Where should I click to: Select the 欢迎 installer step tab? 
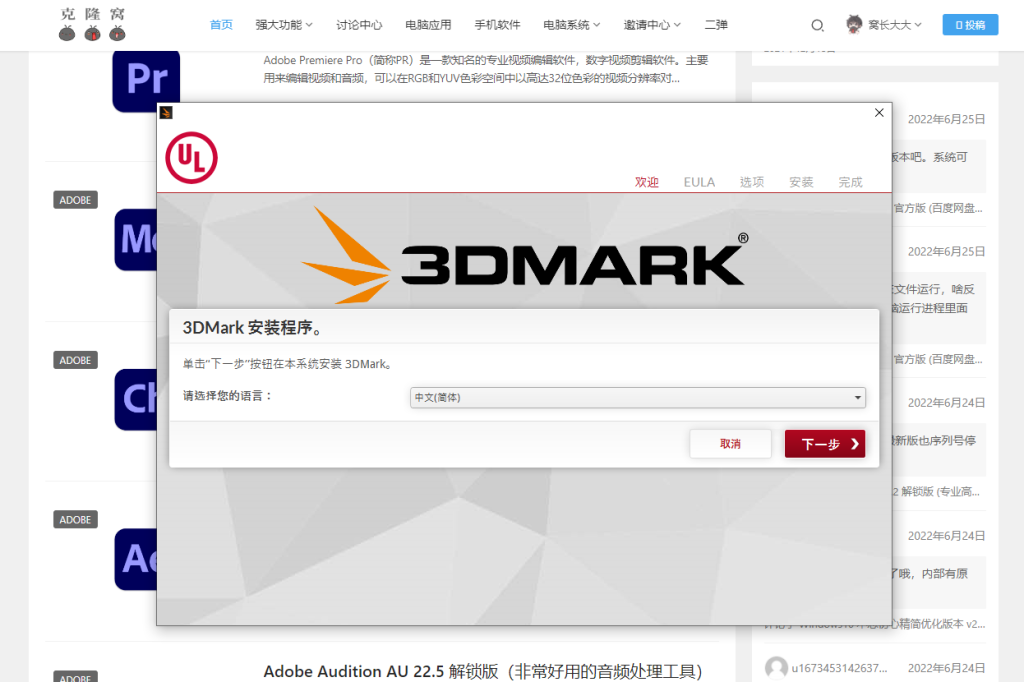pos(647,182)
